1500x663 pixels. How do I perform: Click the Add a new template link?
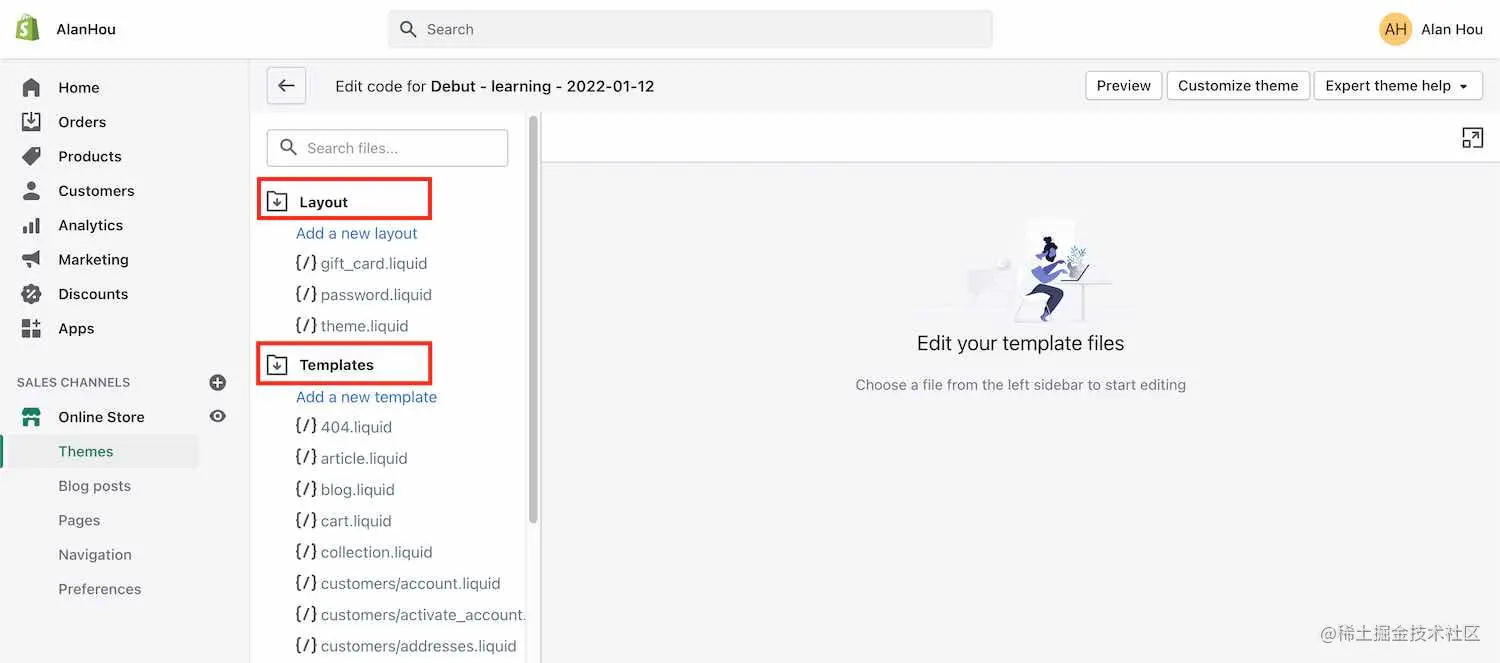point(366,396)
